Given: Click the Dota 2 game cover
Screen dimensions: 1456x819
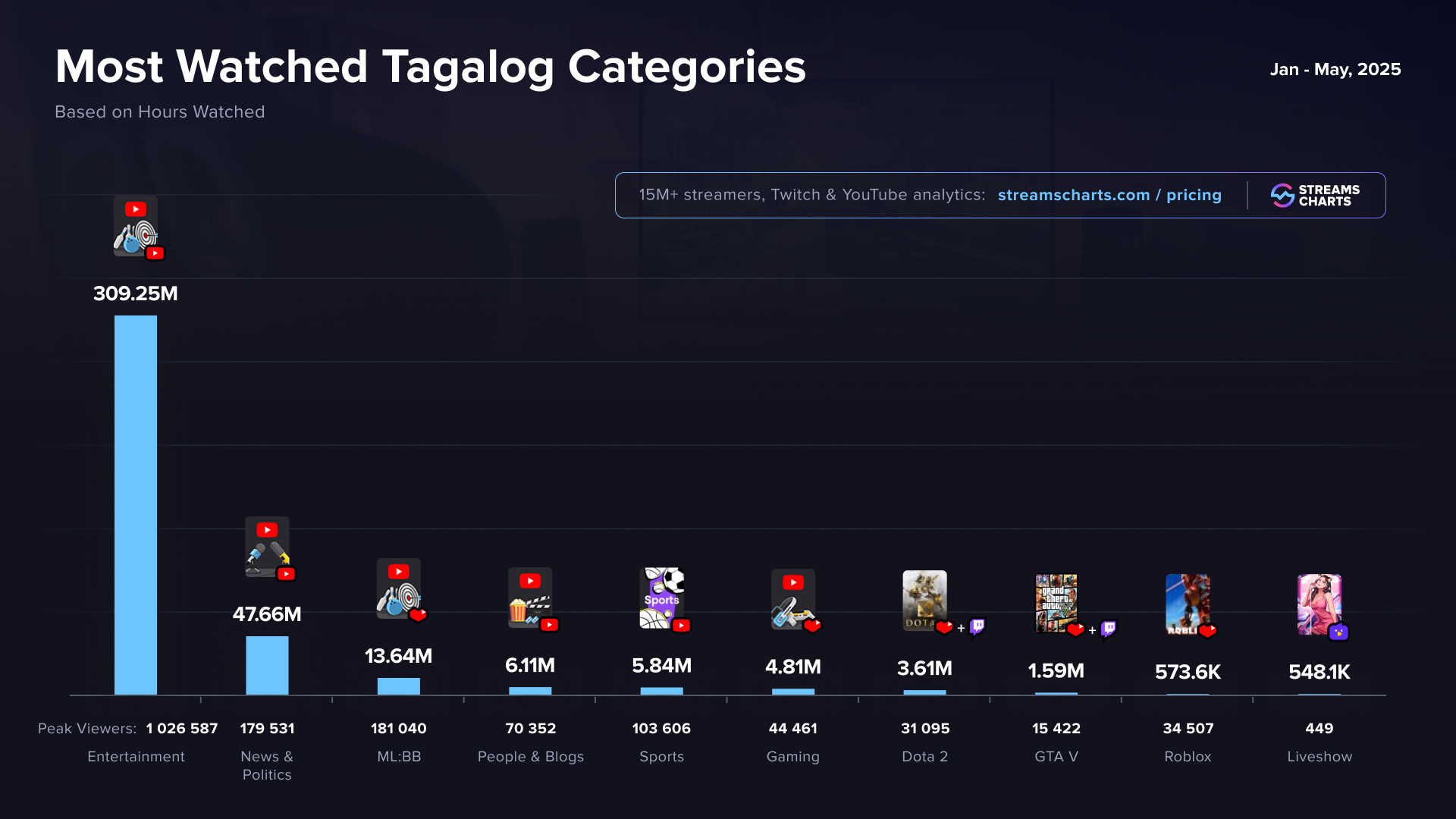Looking at the screenshot, I should (x=924, y=601).
